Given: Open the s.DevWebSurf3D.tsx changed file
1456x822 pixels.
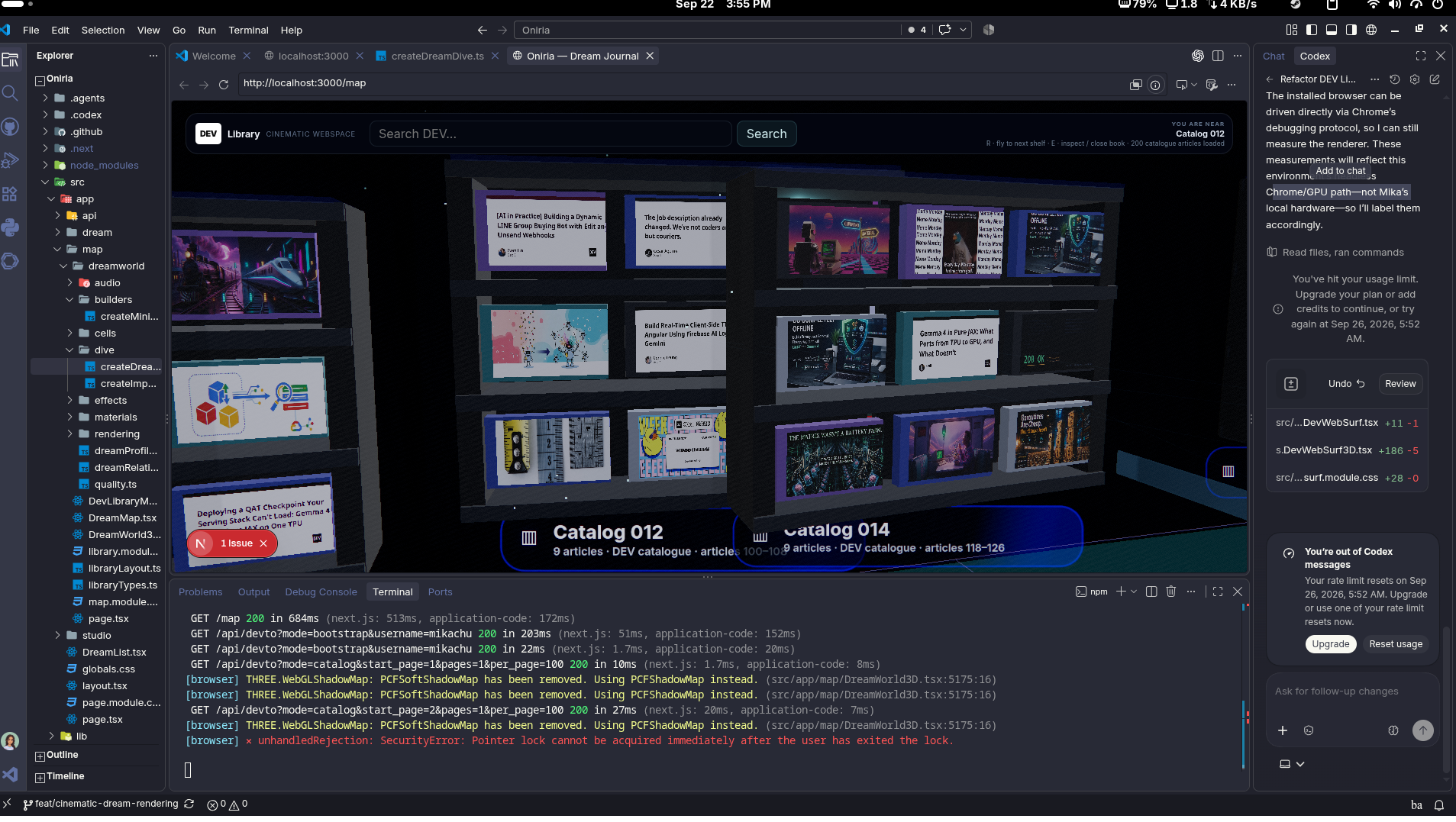Looking at the screenshot, I should 1347,450.
